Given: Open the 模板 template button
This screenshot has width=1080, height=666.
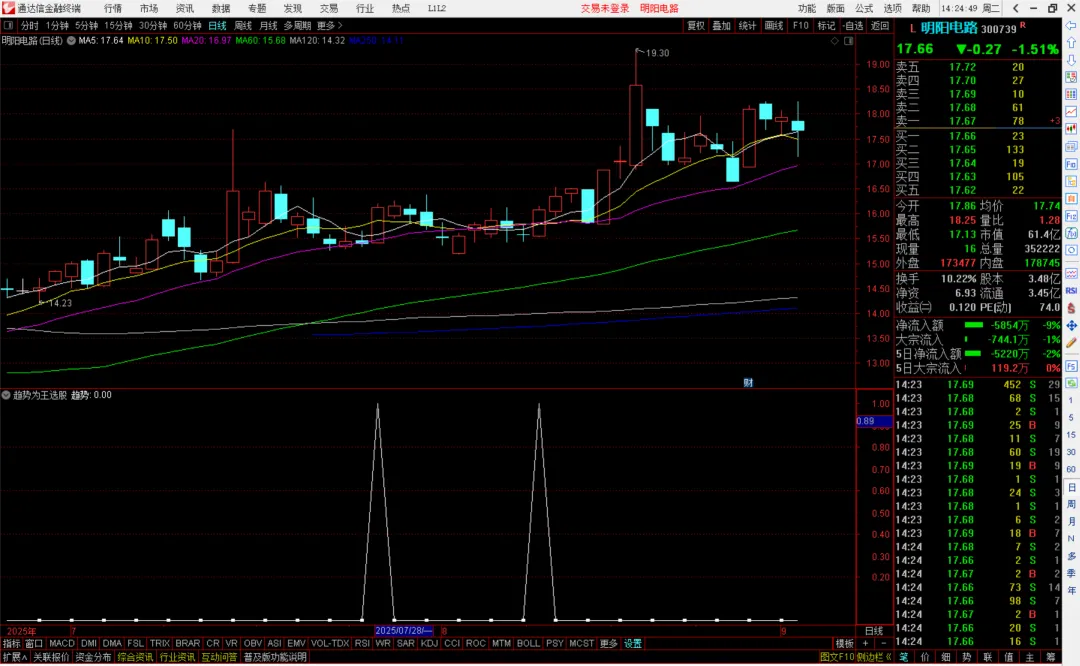Looking at the screenshot, I should point(844,643).
